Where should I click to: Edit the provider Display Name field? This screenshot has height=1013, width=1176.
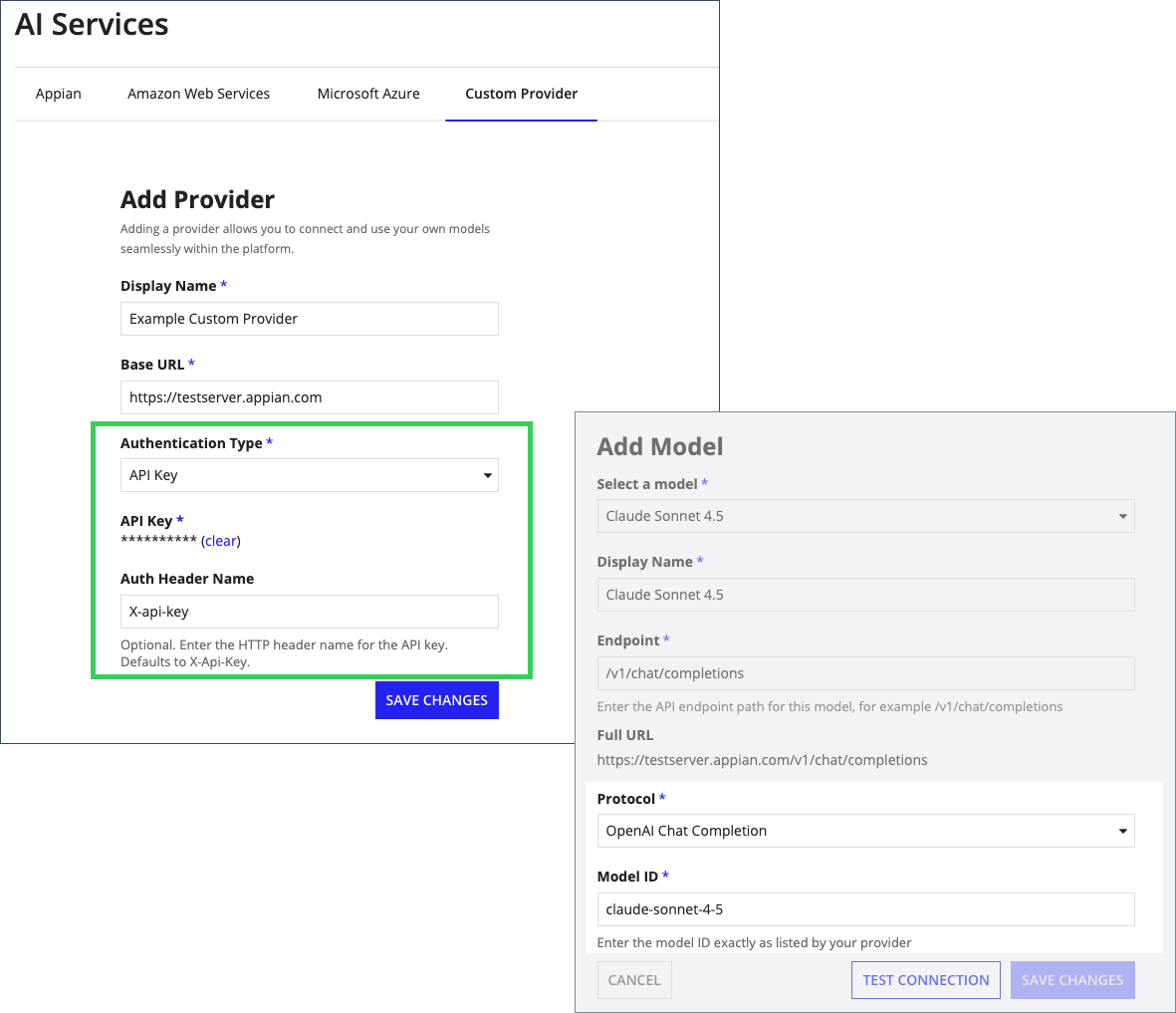[x=309, y=319]
